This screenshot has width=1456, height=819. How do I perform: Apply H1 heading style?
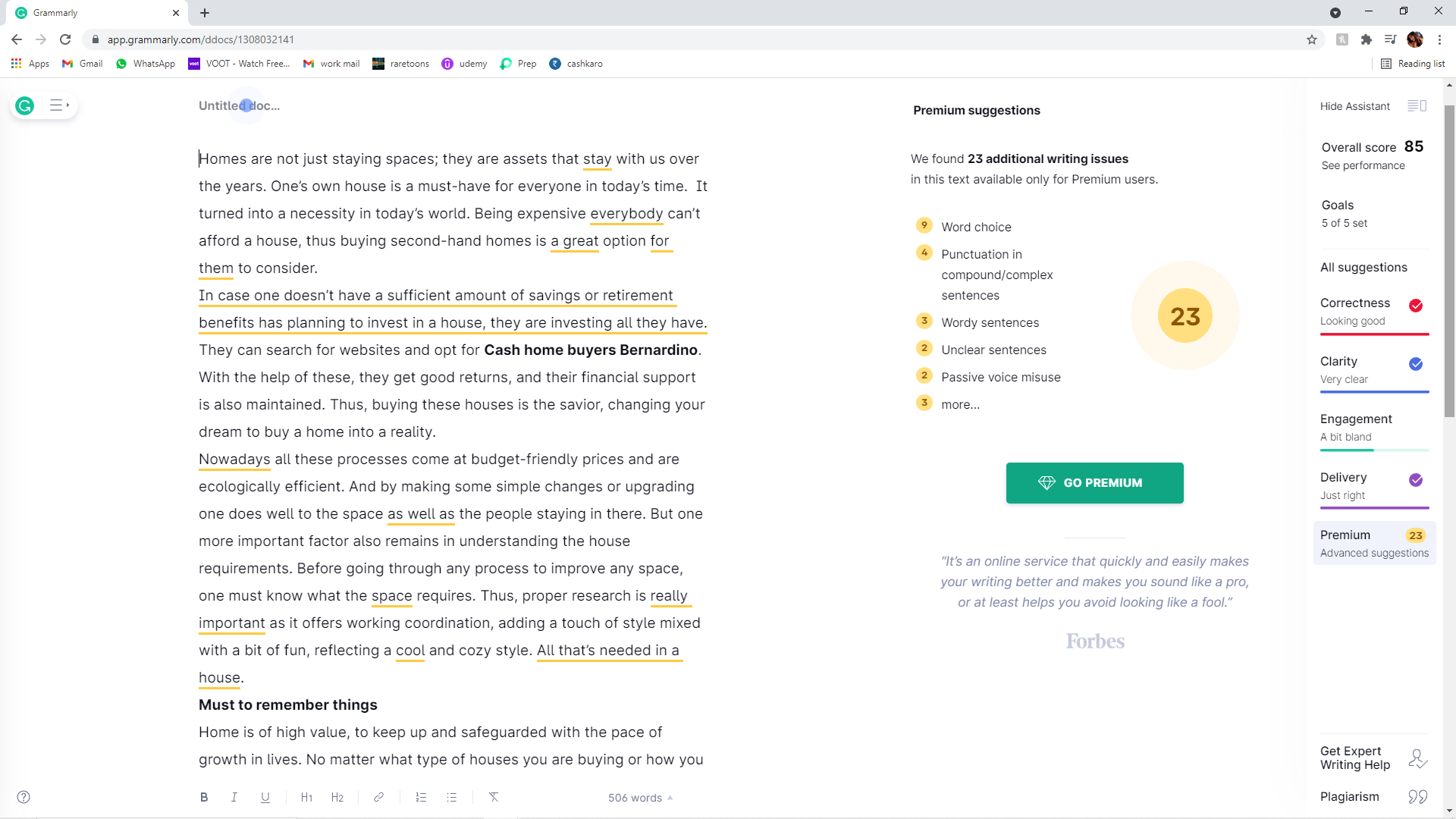point(306,797)
